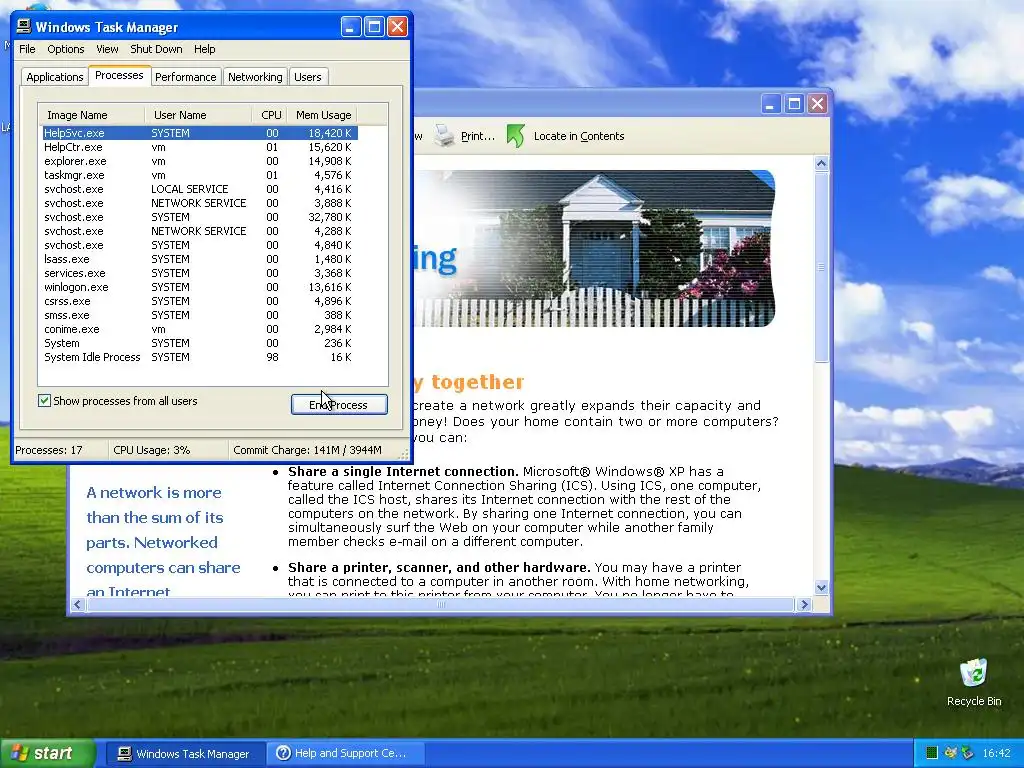Open the Options menu in Task Manager
The height and width of the screenshot is (768, 1024).
(65, 49)
